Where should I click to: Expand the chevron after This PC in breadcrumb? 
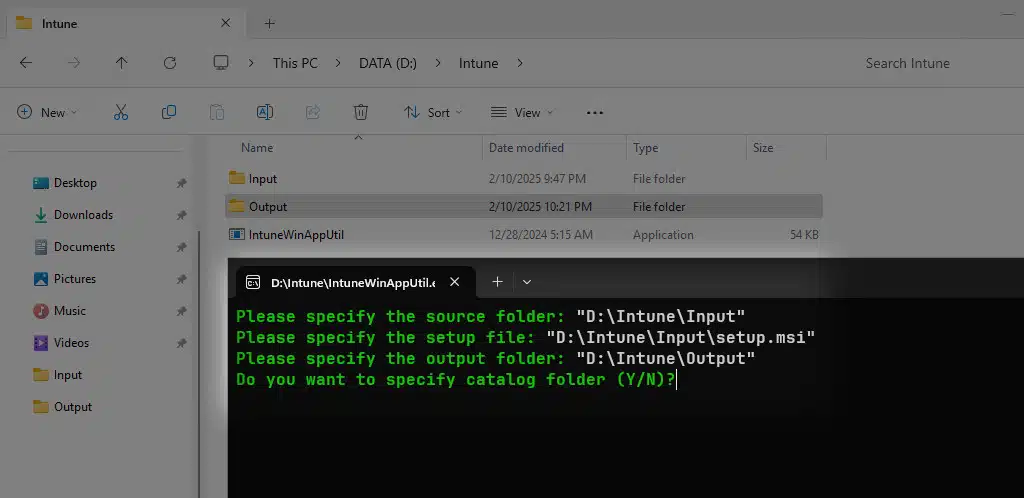338,63
